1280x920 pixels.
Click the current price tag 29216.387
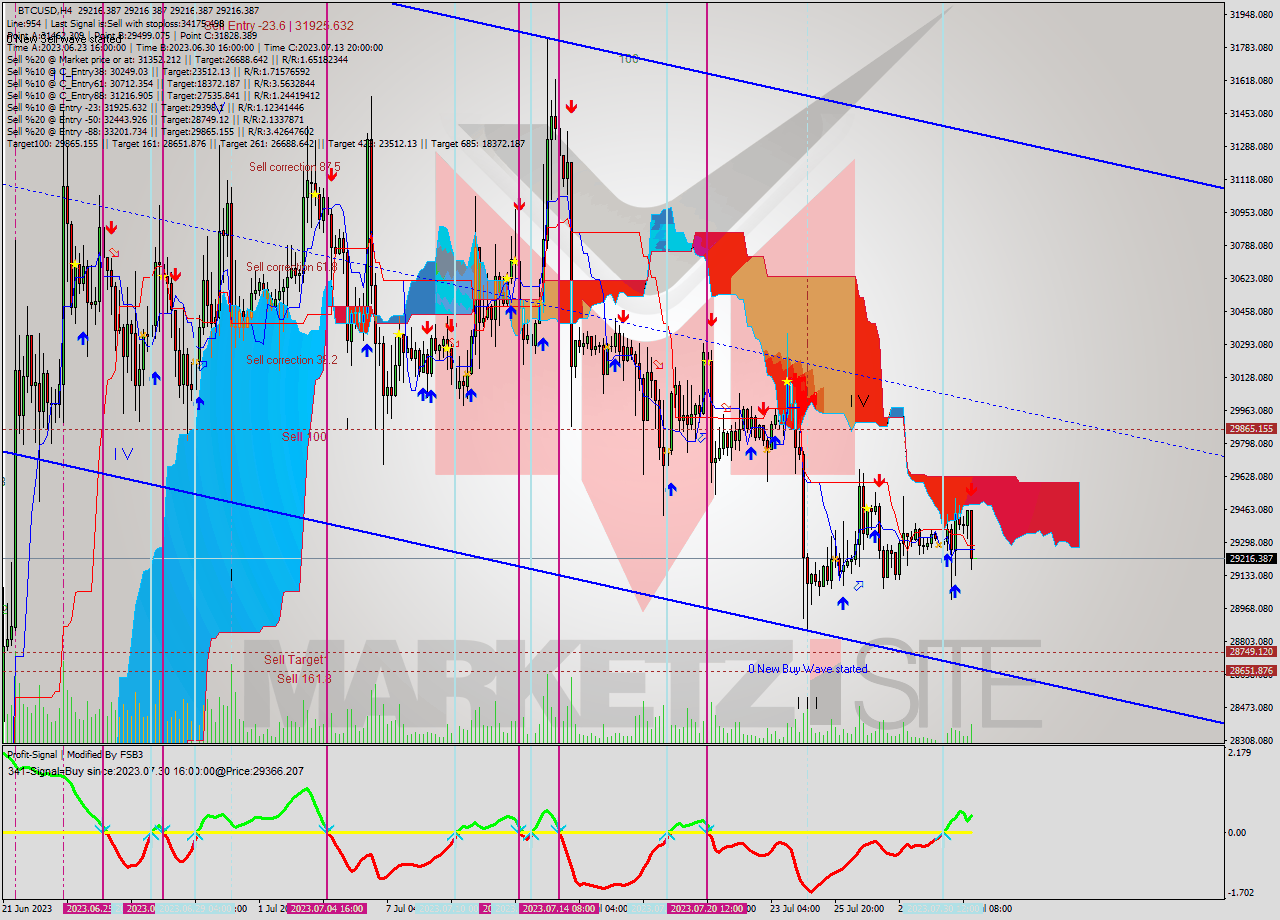[1251, 559]
